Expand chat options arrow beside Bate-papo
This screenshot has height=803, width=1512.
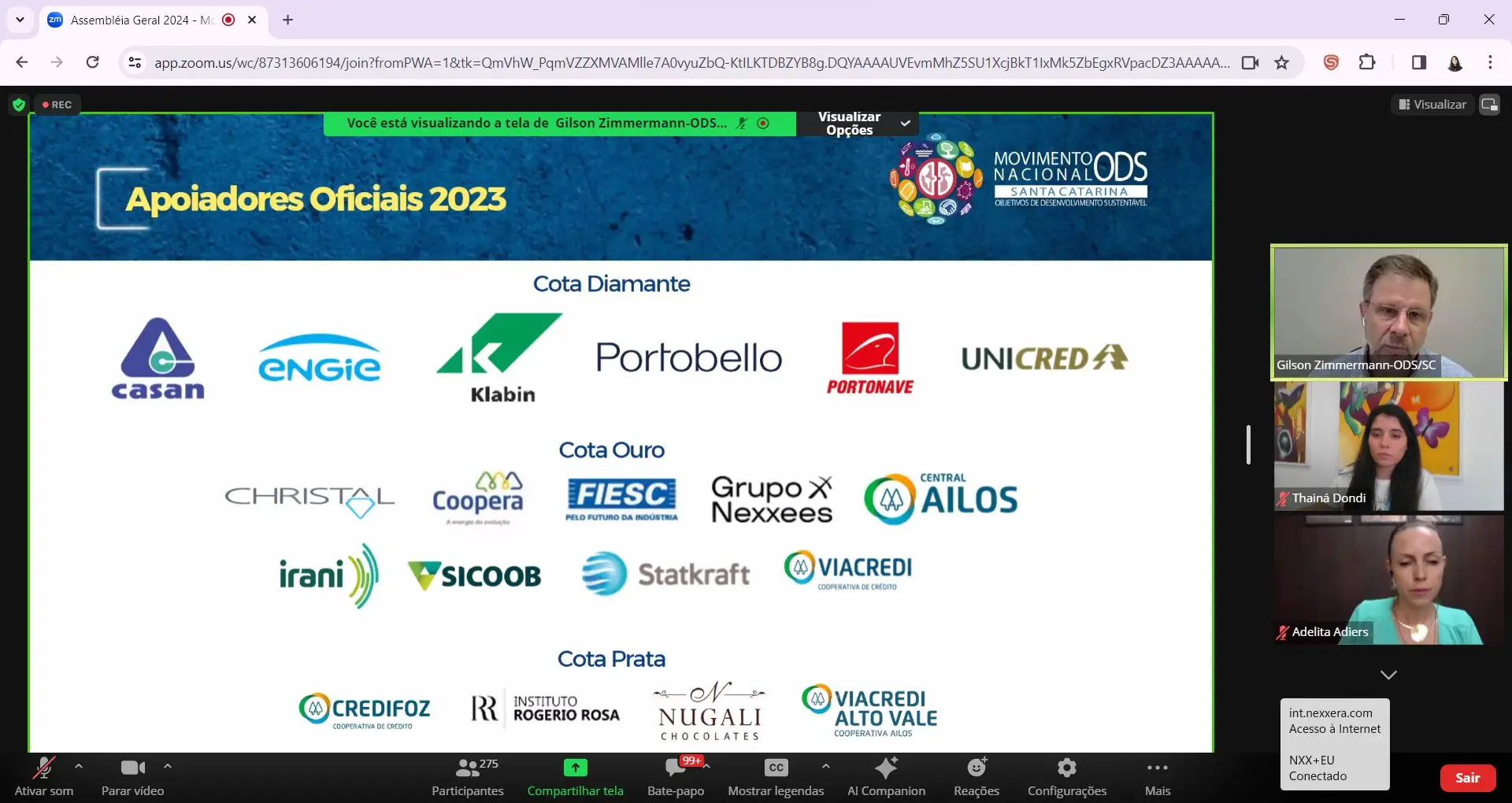coord(707,766)
